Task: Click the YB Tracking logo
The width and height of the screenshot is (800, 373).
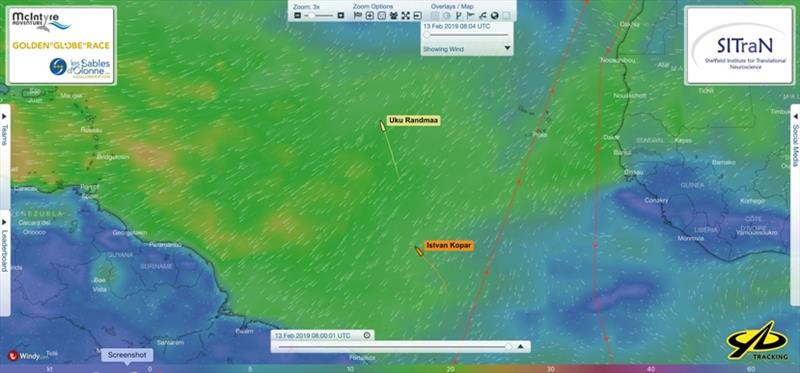Action: 757,341
